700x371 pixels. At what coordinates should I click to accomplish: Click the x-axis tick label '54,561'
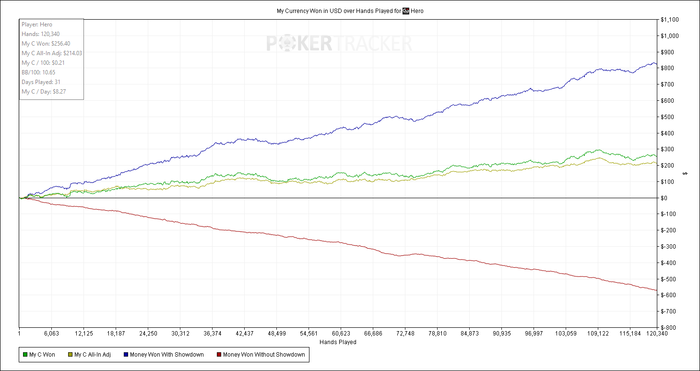[x=308, y=333]
